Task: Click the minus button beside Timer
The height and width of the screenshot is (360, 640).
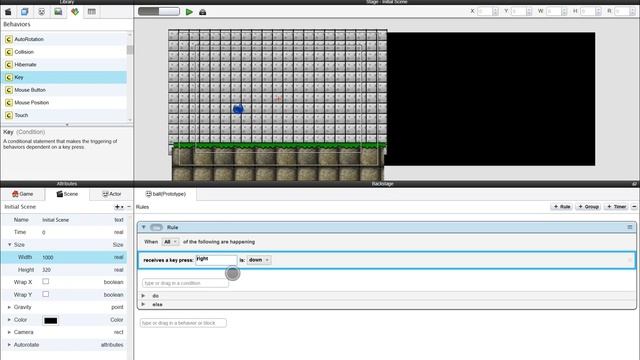Action: pos(634,207)
